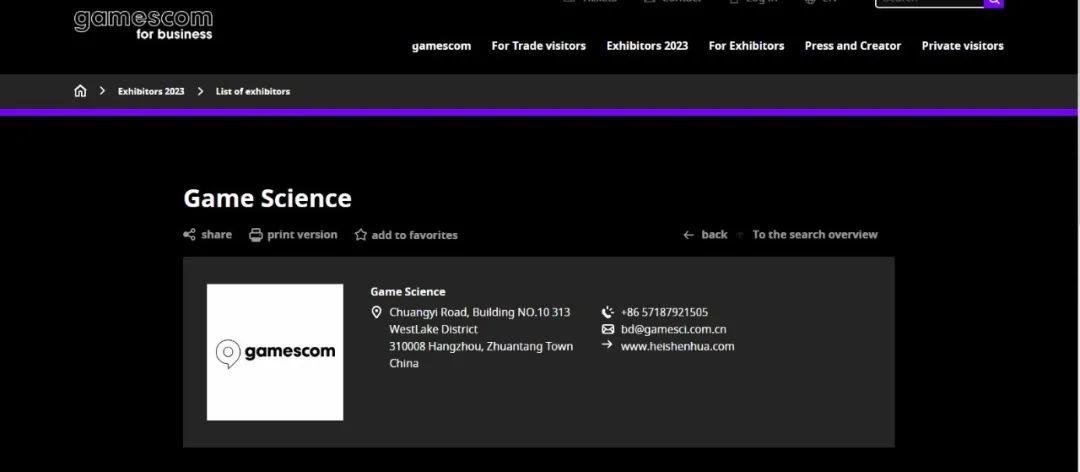Click the gamescom exhibitor logo thumbnail
This screenshot has width=1080, height=472.
(275, 352)
